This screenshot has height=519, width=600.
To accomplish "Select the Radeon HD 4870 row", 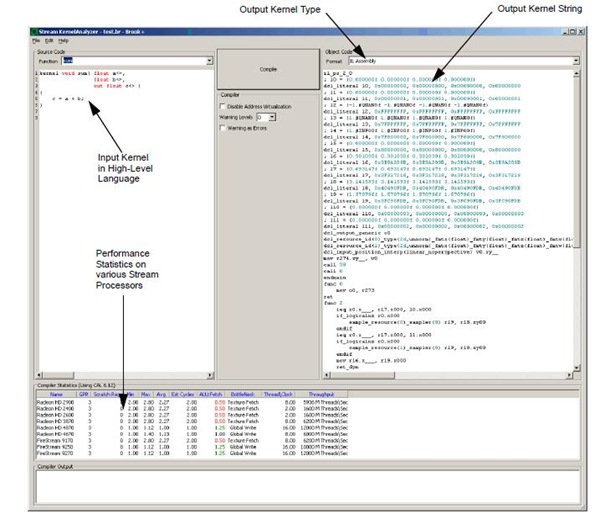I will click(192, 428).
